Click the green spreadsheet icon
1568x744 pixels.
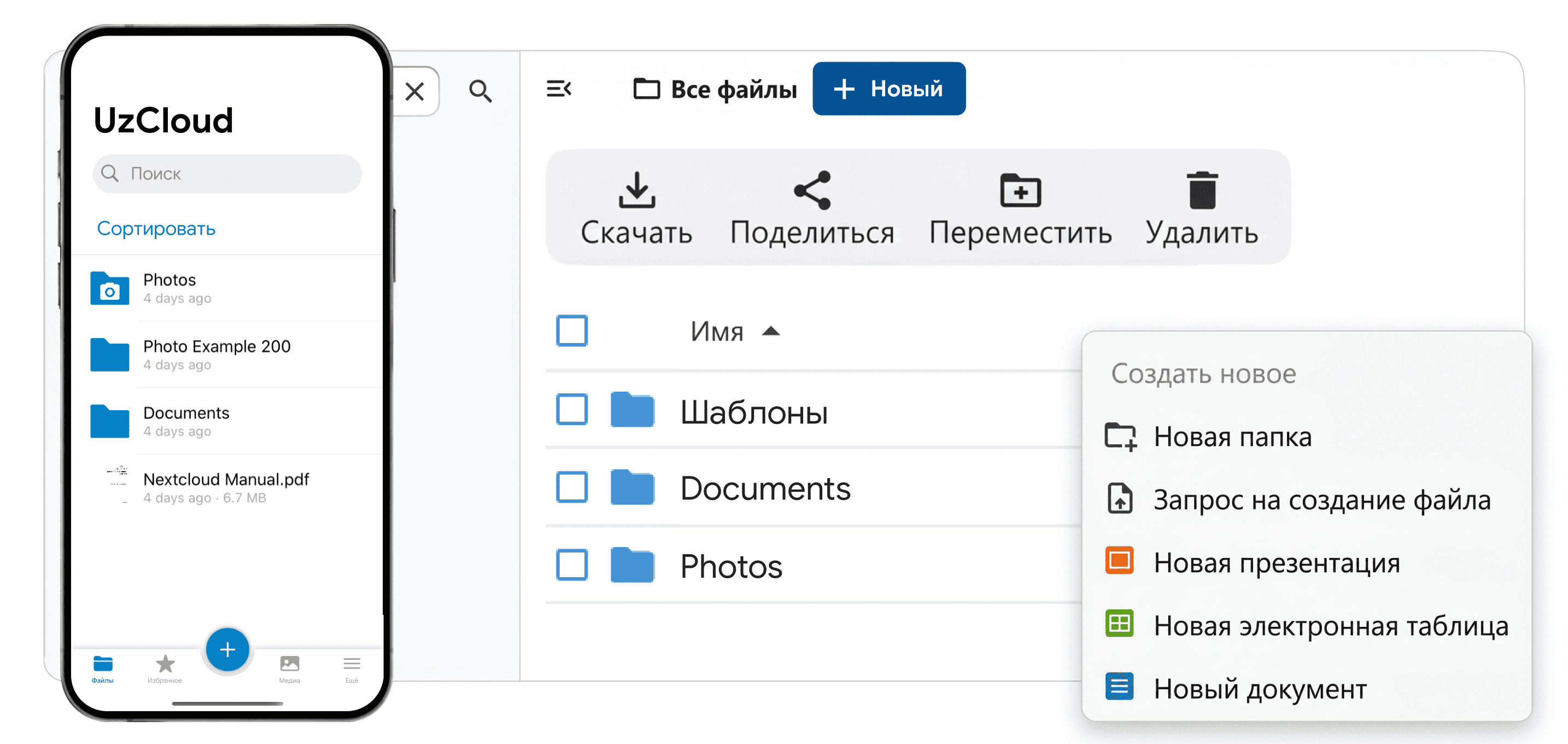coord(1119,624)
